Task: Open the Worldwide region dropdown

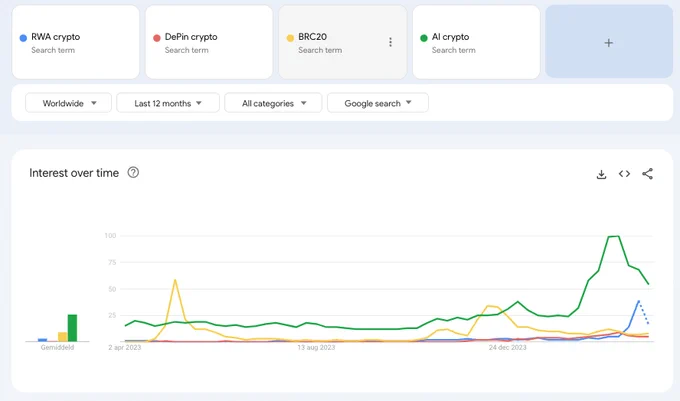Action: (x=69, y=103)
